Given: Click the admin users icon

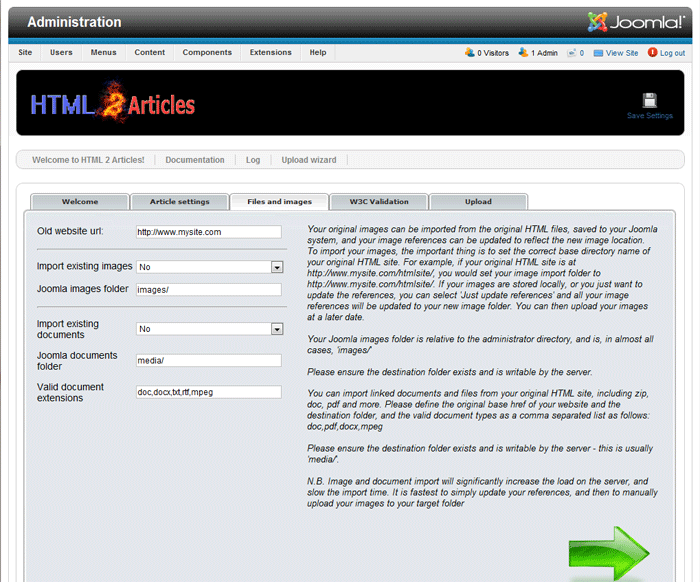Looking at the screenshot, I should coord(523,52).
